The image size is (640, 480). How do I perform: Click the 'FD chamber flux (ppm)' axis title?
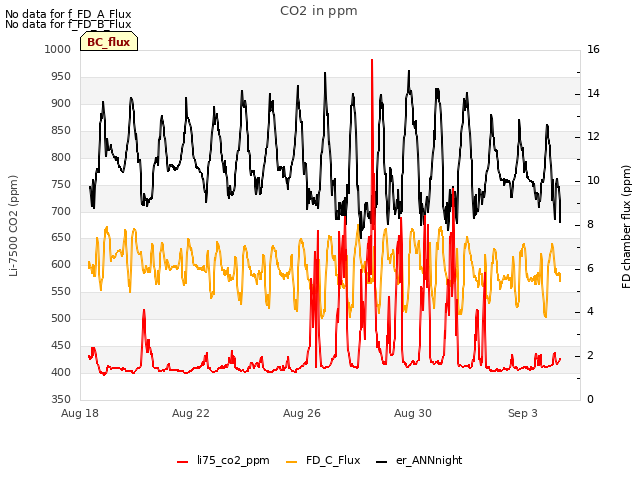pyautogui.click(x=626, y=227)
